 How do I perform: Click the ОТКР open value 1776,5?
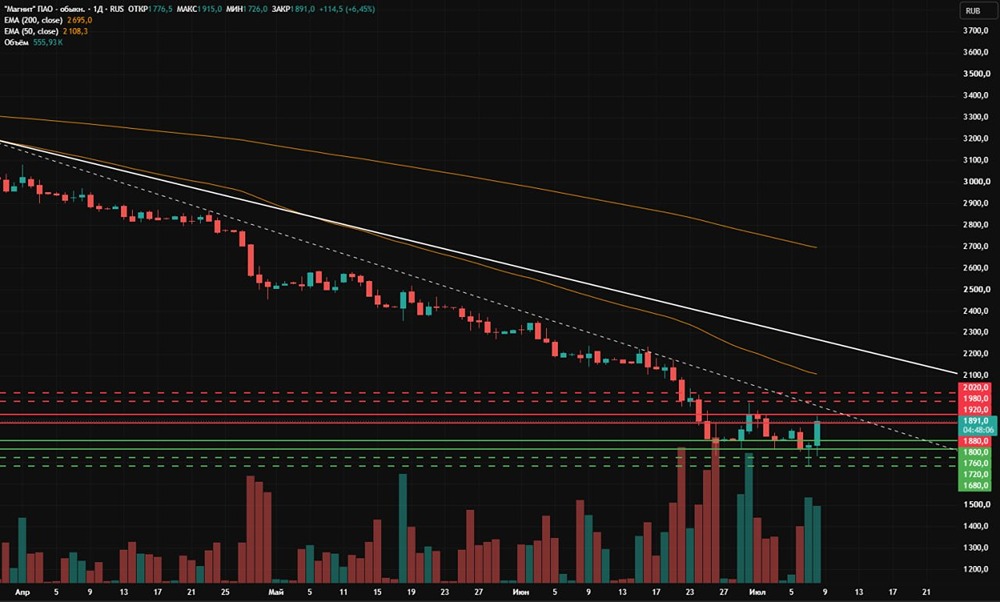(x=160, y=10)
